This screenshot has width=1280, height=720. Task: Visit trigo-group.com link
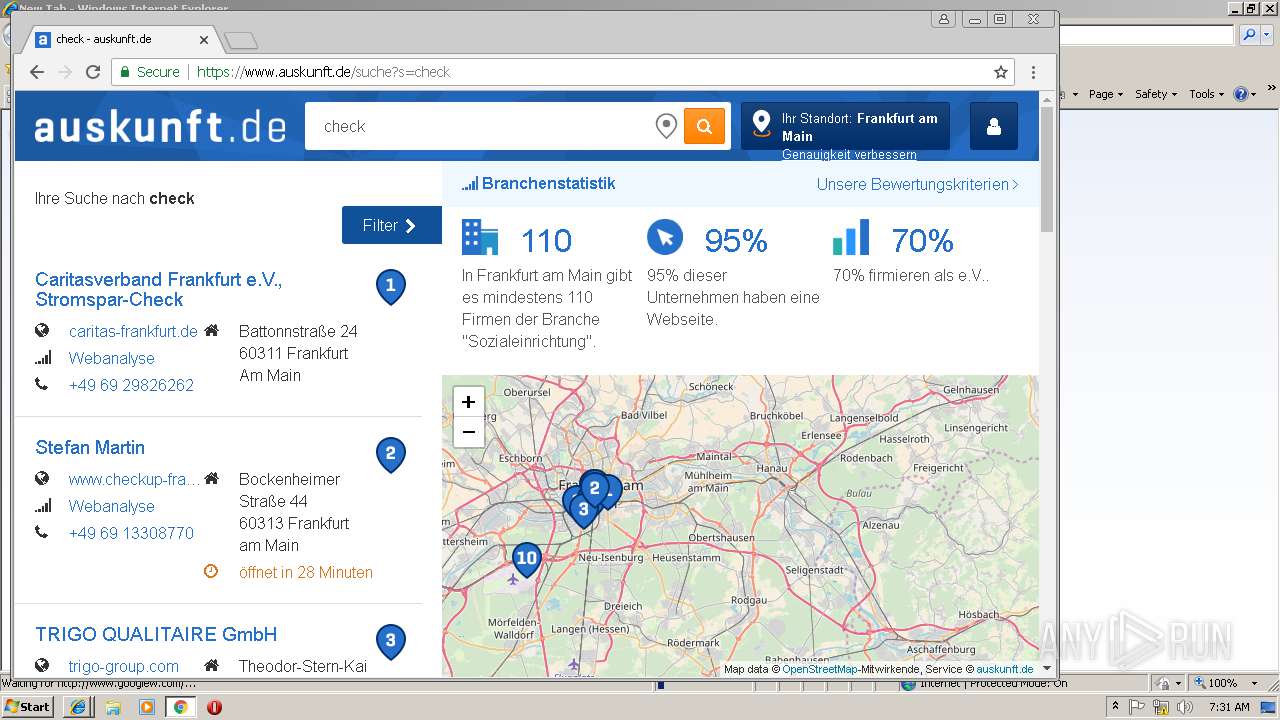(123, 666)
